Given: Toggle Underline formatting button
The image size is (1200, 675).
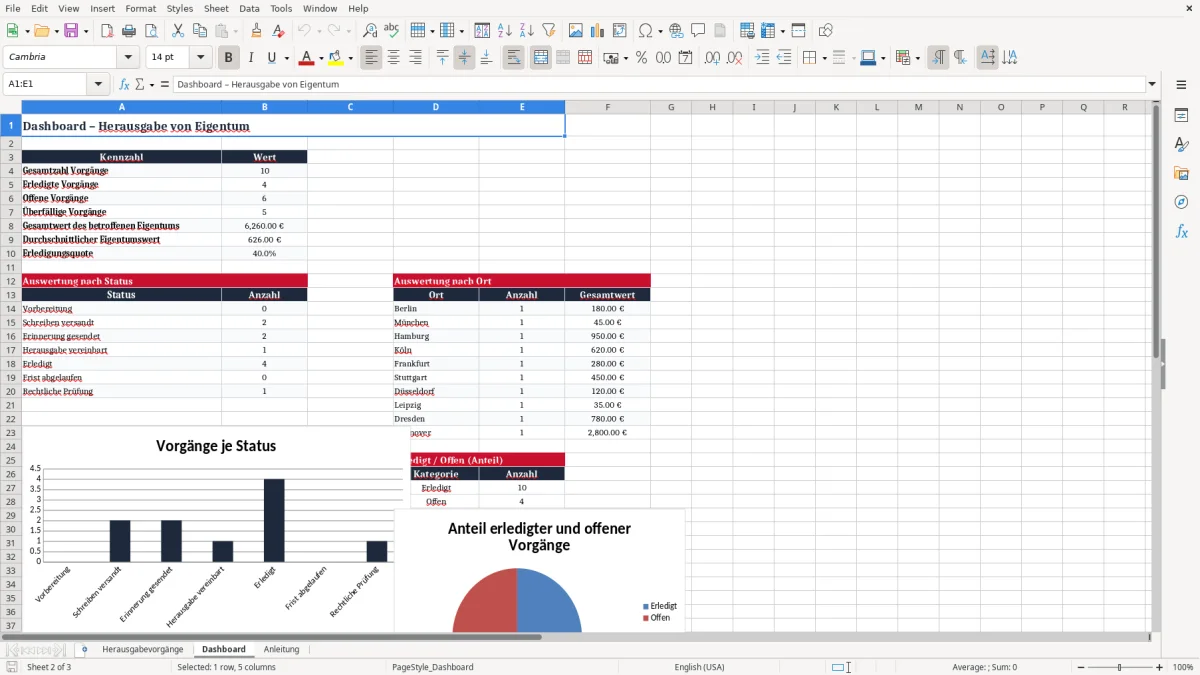Looking at the screenshot, I should [271, 58].
